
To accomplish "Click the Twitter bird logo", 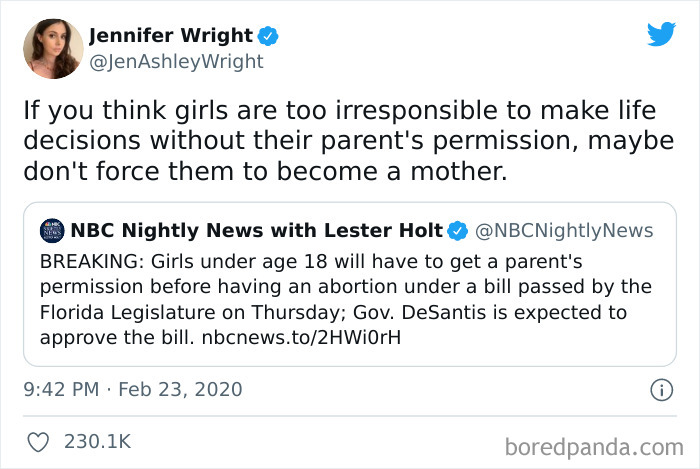I will (x=661, y=34).
